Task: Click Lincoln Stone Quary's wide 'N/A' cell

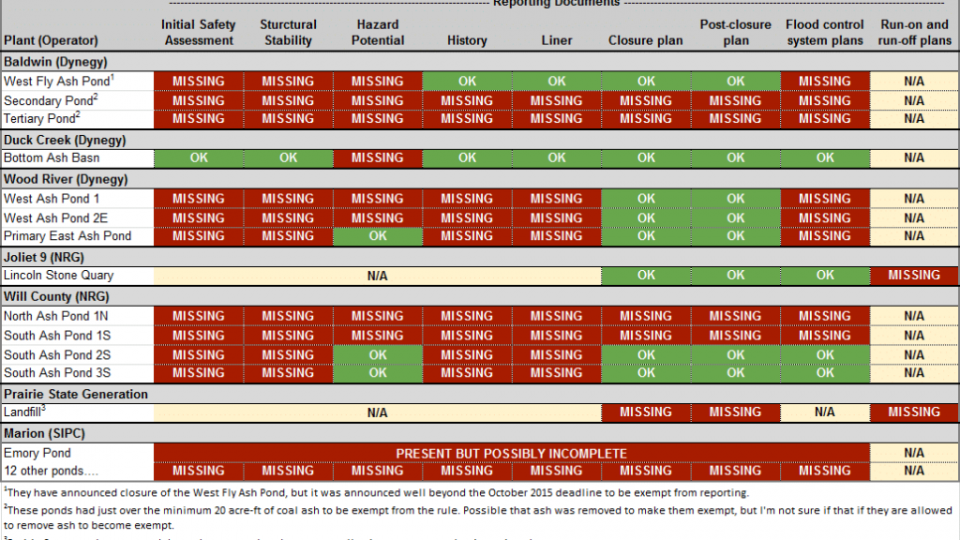Action: (377, 276)
